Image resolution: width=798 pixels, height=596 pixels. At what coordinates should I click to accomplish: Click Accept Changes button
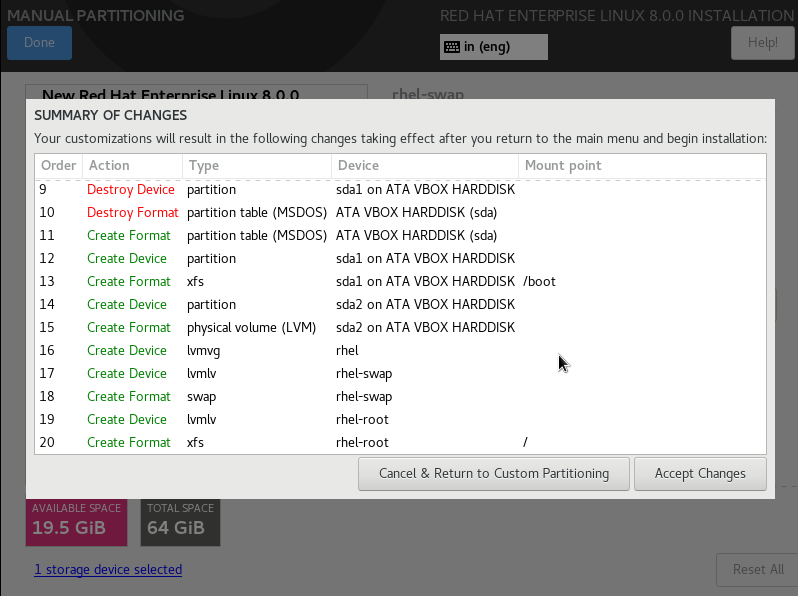700,474
